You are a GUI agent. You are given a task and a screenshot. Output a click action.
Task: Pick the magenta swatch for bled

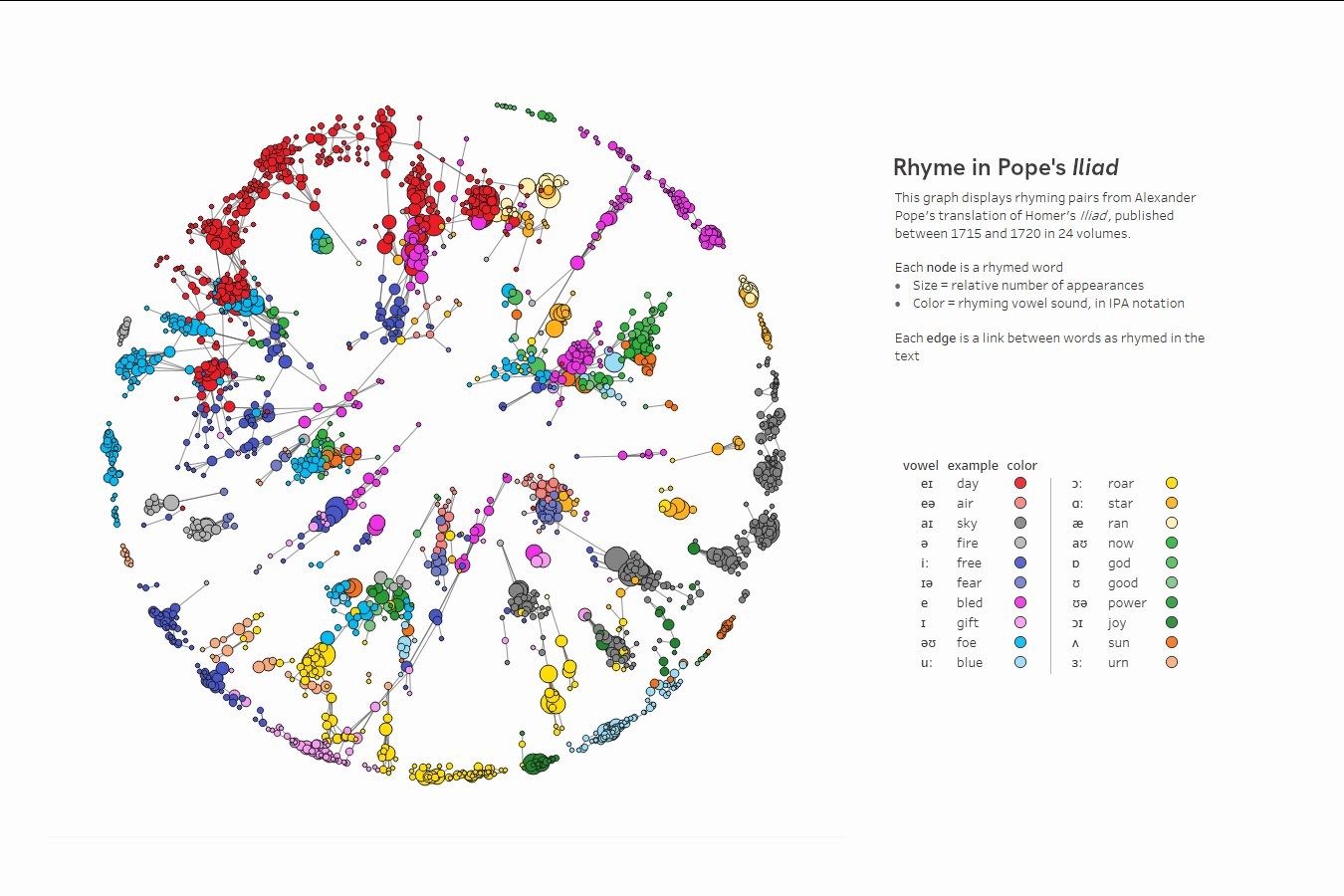click(x=1020, y=602)
